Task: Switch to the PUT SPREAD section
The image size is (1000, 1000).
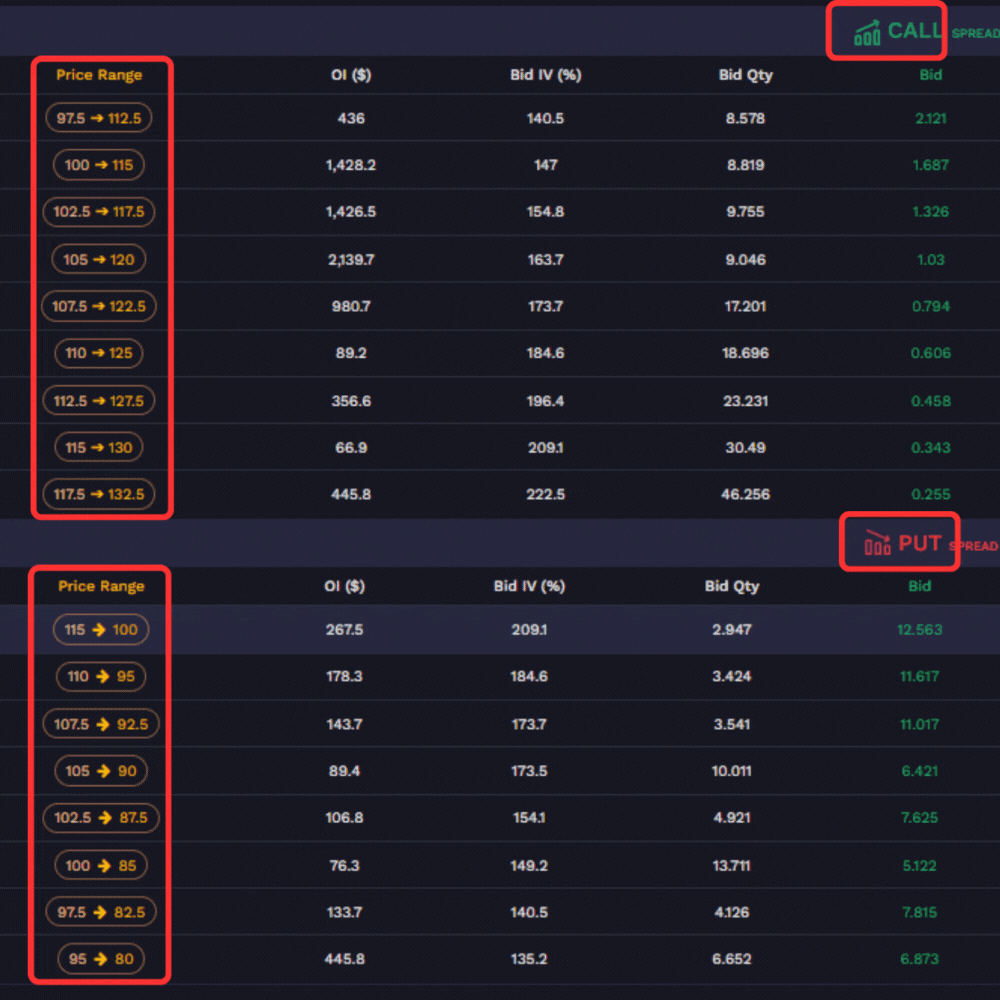Action: [917, 543]
